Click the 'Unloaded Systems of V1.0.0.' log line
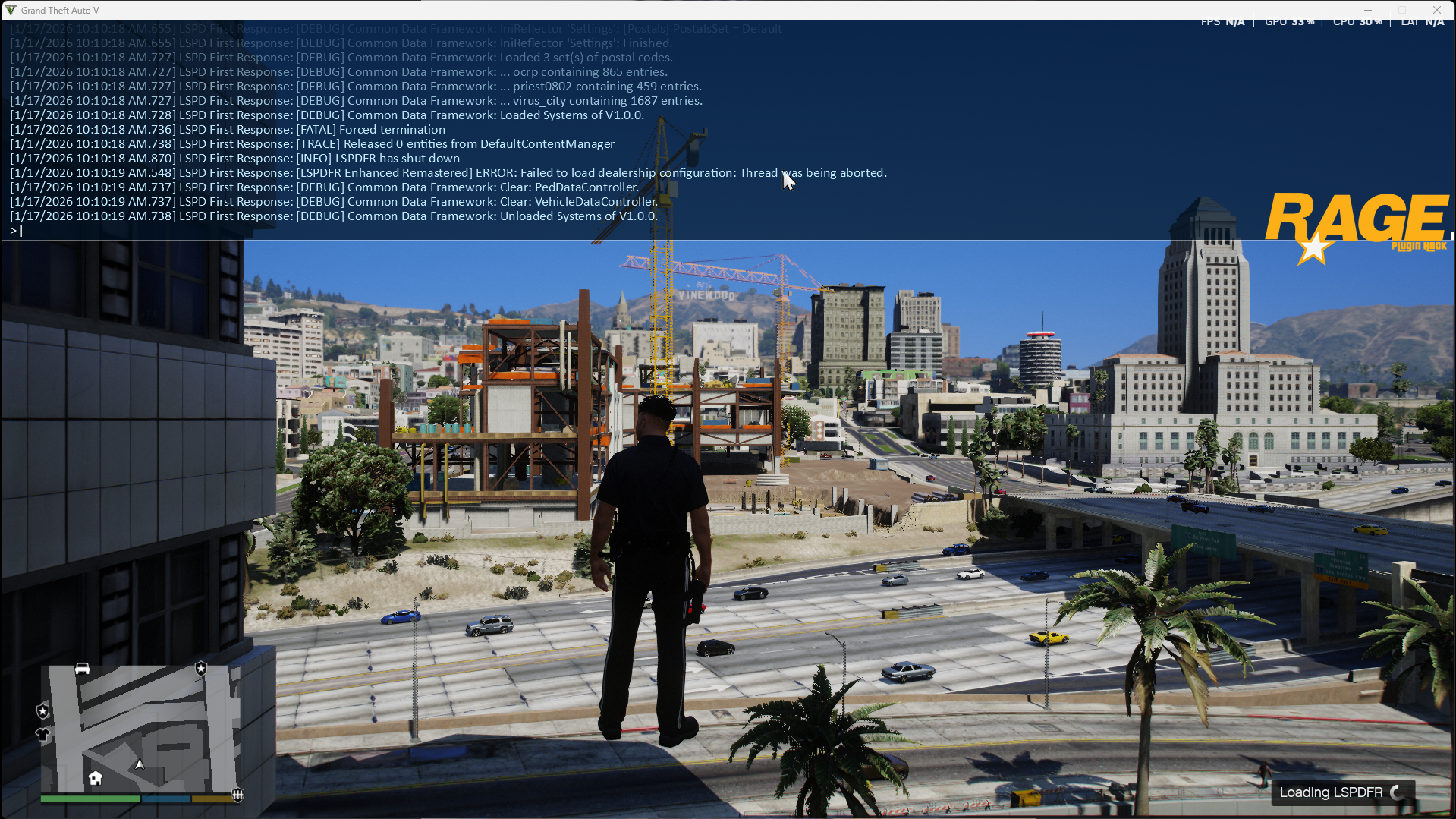The width and height of the screenshot is (1456, 819). 334,216
